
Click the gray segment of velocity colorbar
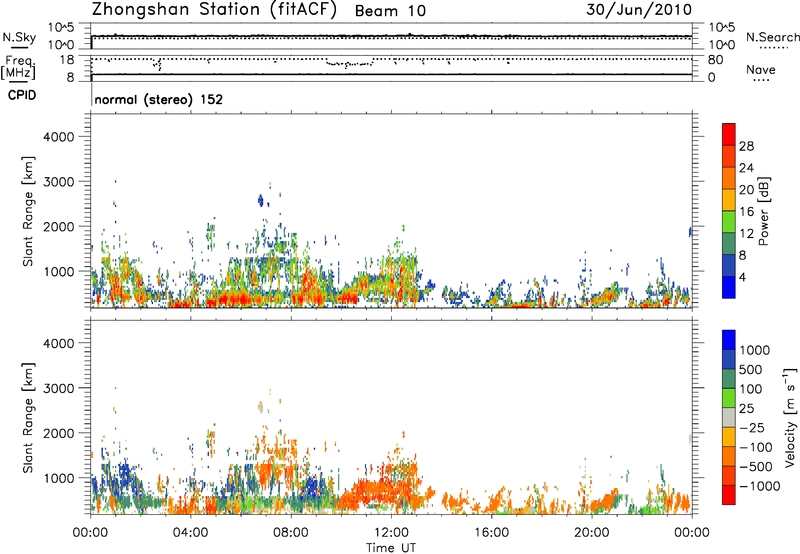pyautogui.click(x=729, y=417)
